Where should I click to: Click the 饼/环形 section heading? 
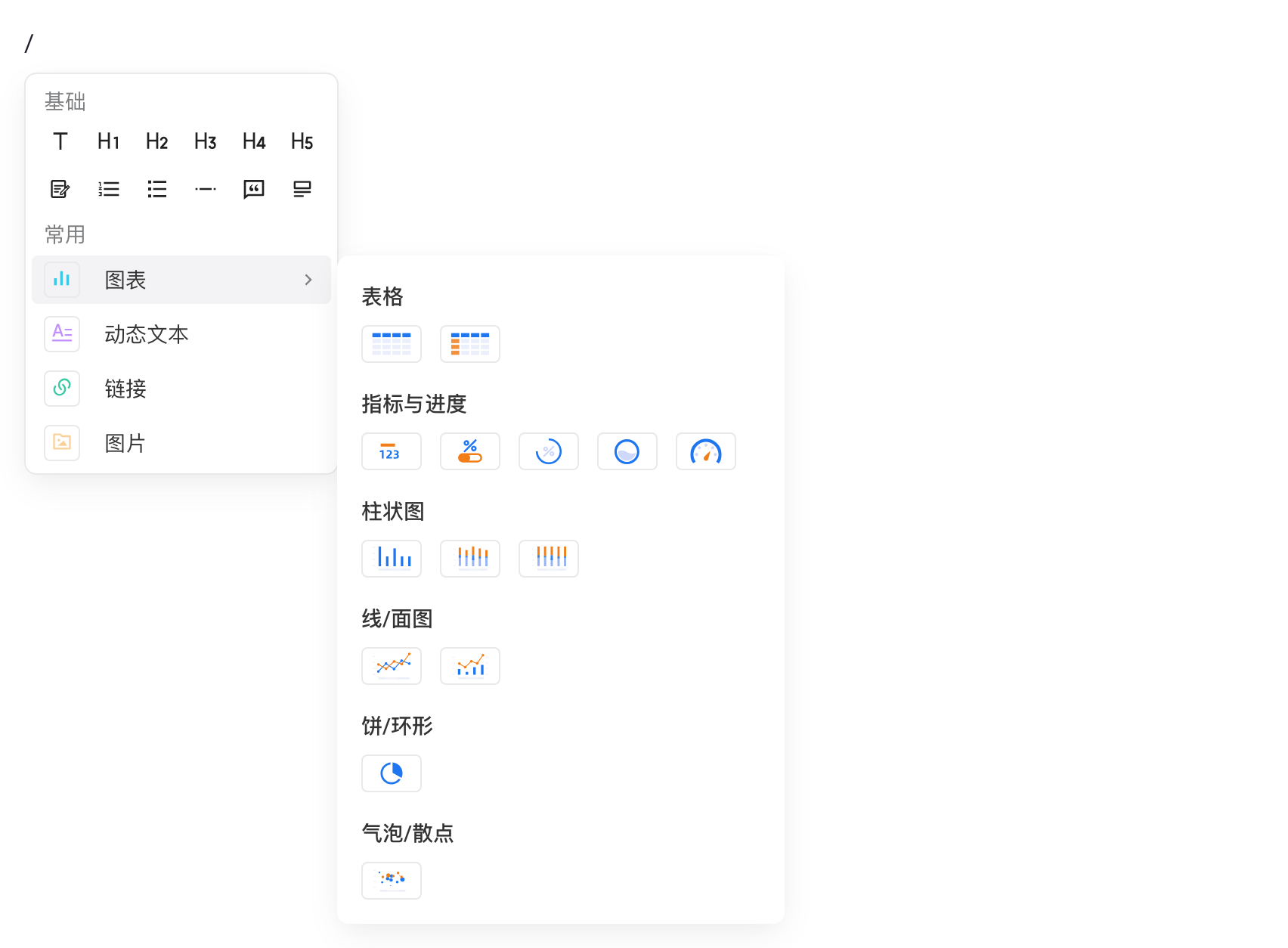tap(397, 726)
